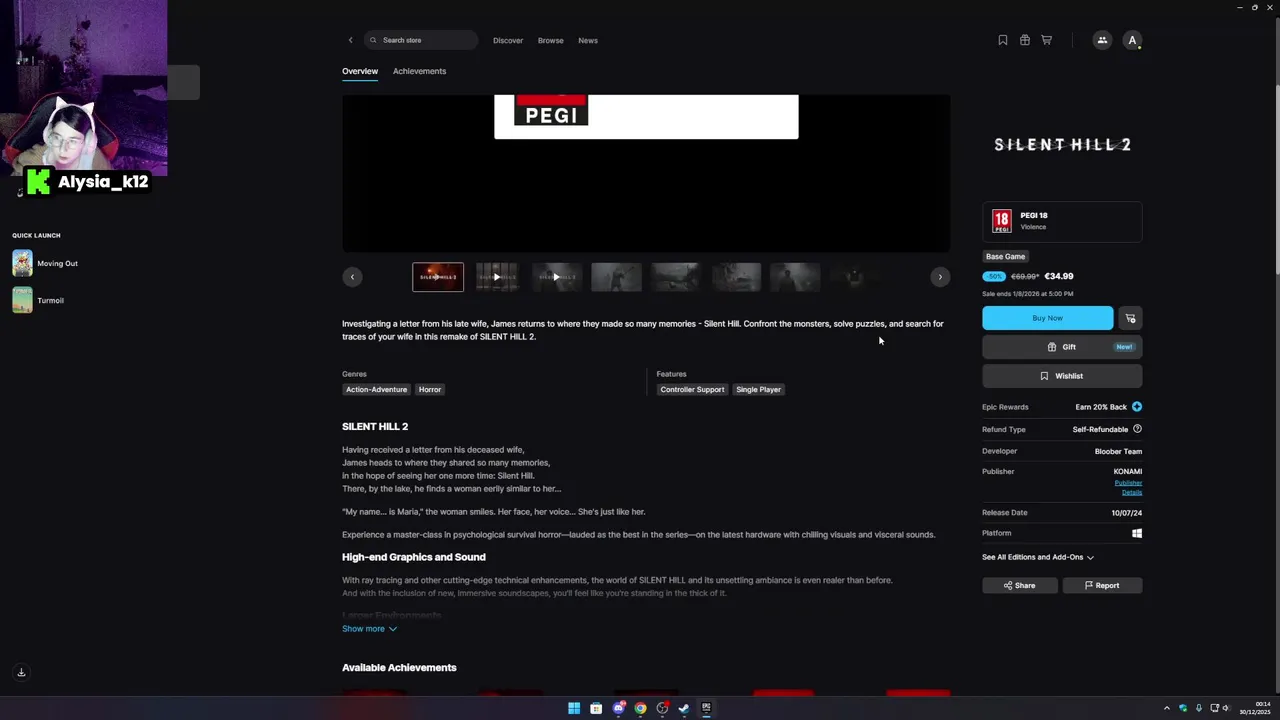1280x720 pixels.
Task: Open the Discover section
Action: (x=508, y=40)
